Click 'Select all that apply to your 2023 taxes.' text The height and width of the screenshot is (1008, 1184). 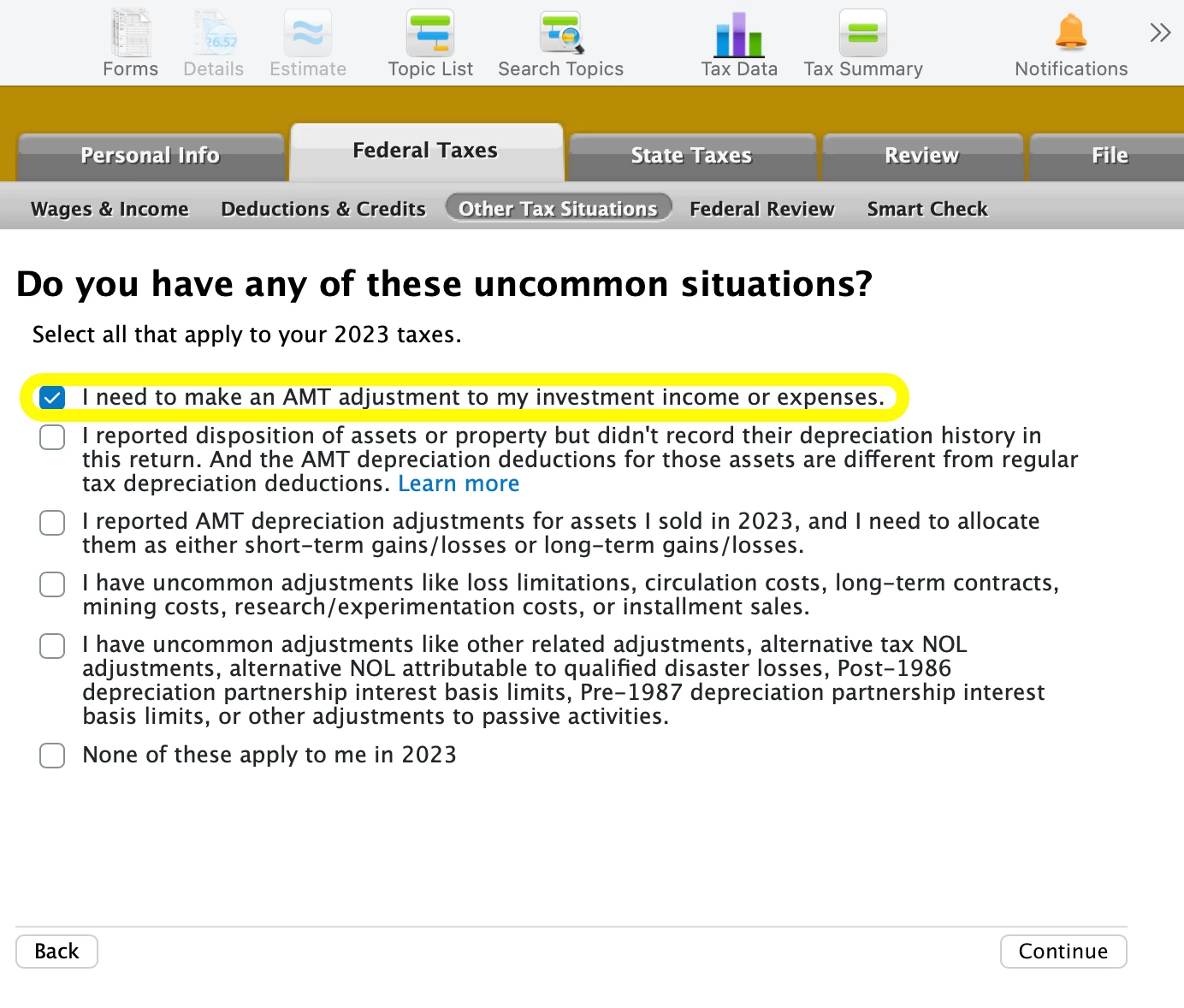click(246, 335)
